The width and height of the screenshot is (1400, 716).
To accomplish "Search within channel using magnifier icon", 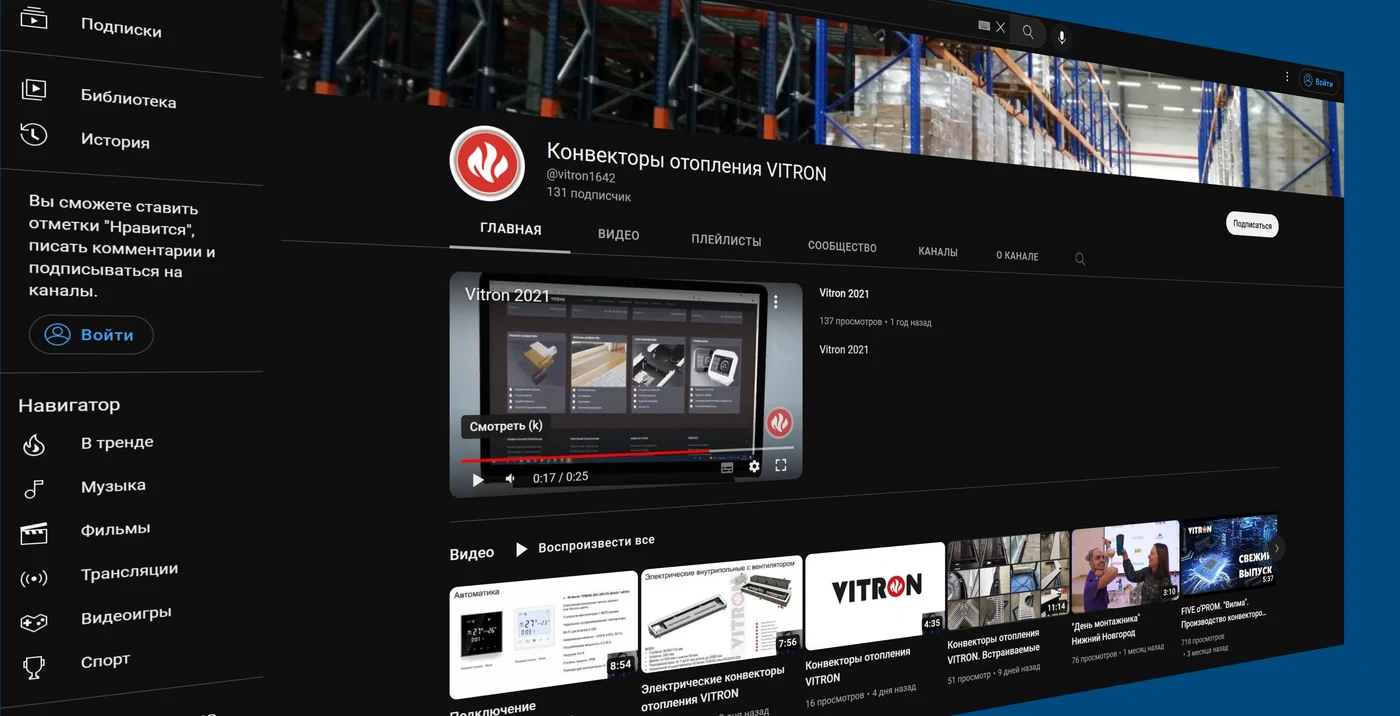I will click(x=1080, y=259).
